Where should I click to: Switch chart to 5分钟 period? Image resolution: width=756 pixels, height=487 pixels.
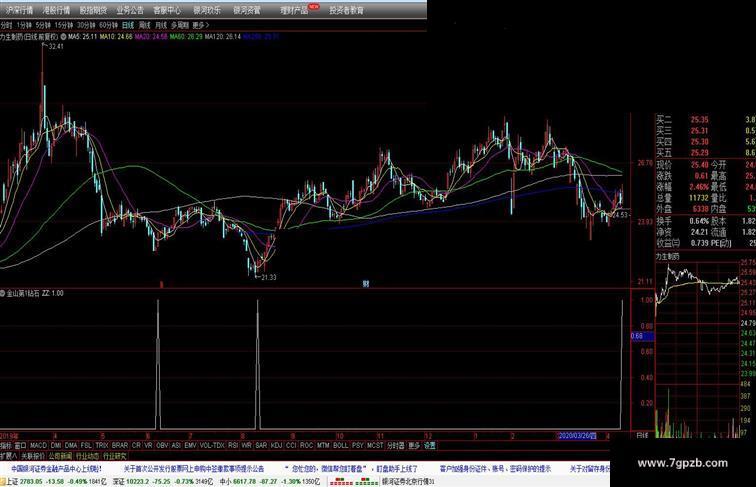(43, 25)
